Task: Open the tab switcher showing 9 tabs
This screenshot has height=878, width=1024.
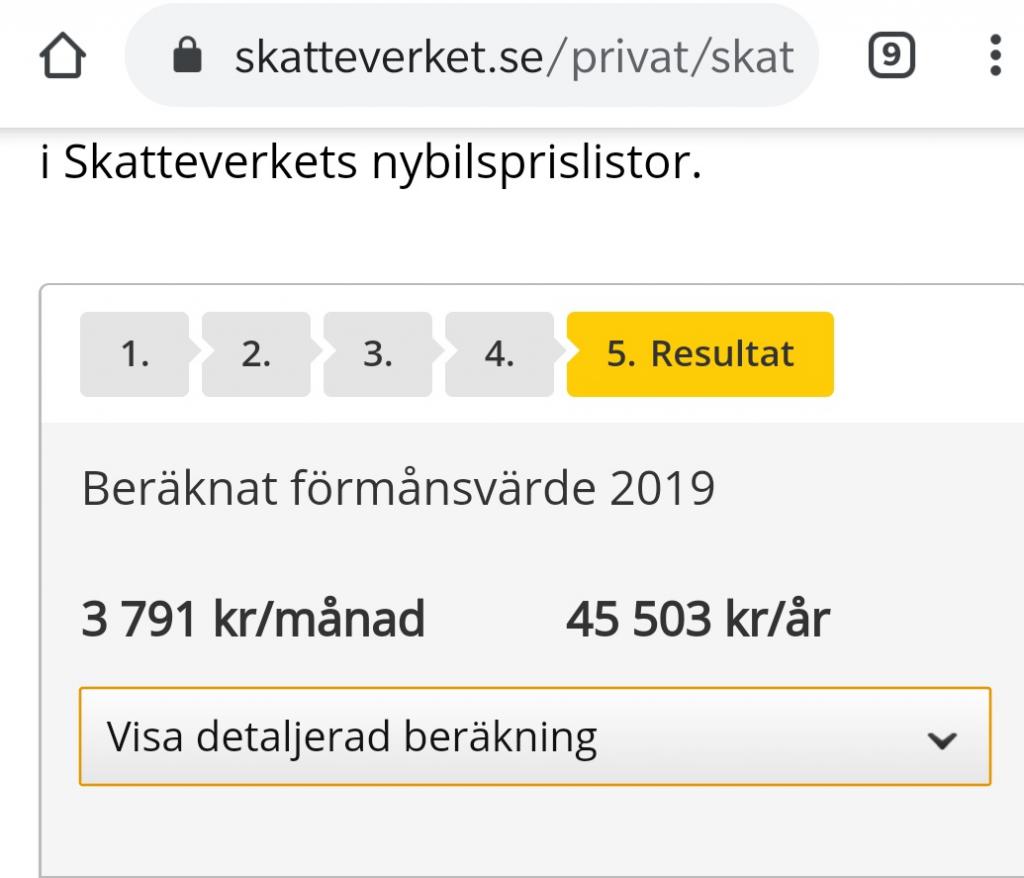Action: (x=892, y=56)
